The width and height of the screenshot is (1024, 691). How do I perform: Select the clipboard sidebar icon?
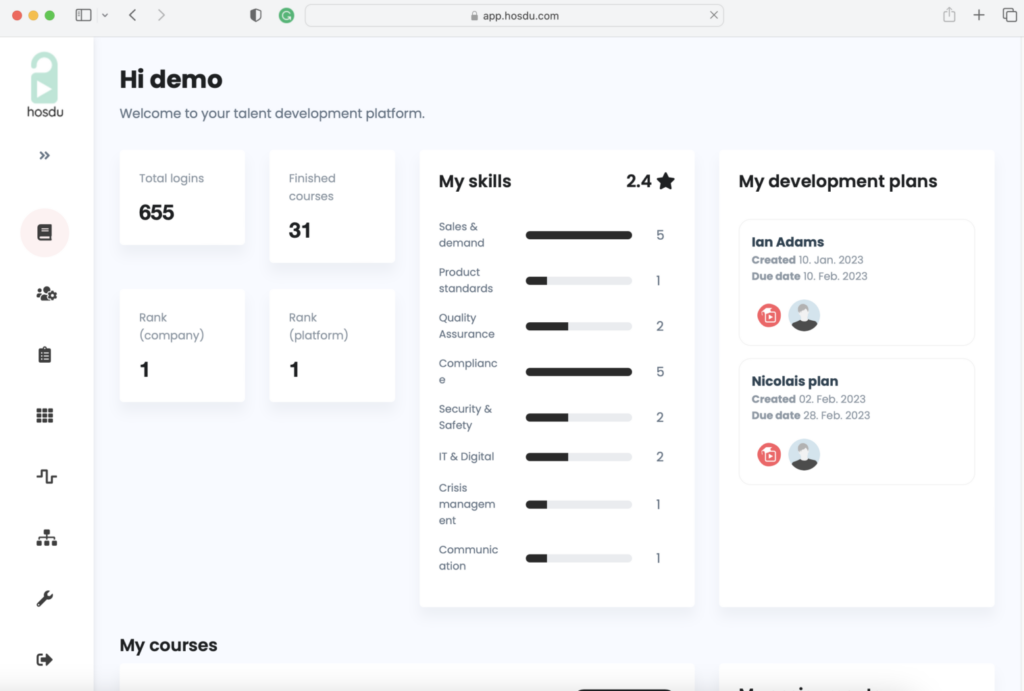click(x=45, y=355)
